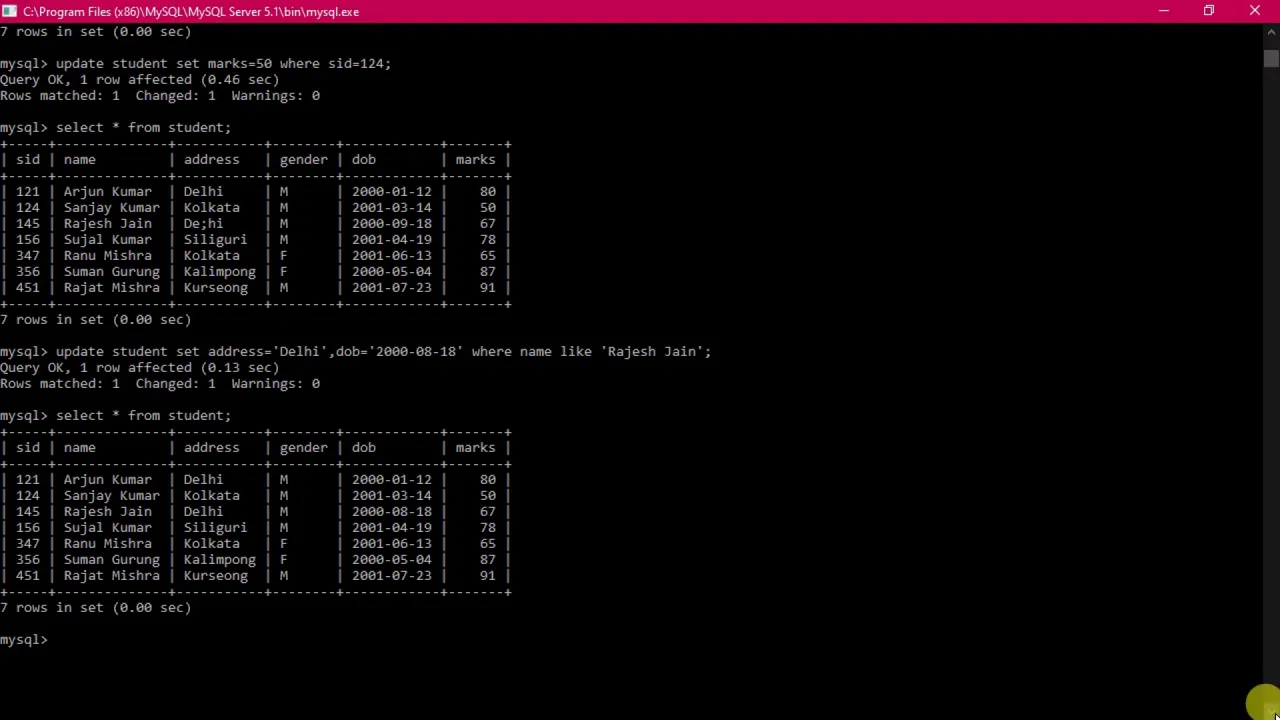
Task: Click 'Rajat Mishra' in the first table
Action: 111,288
